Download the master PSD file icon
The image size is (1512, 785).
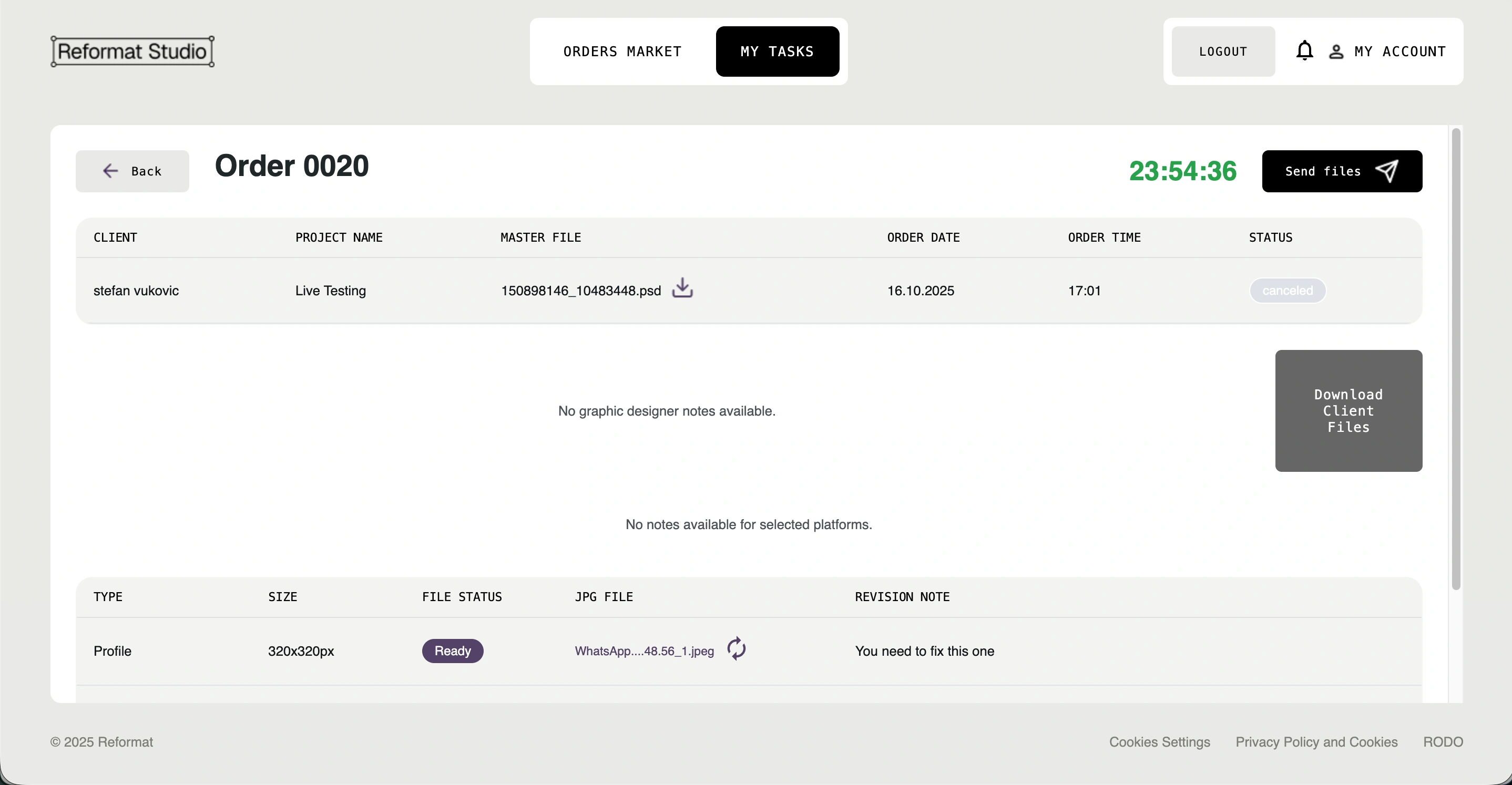coord(682,288)
